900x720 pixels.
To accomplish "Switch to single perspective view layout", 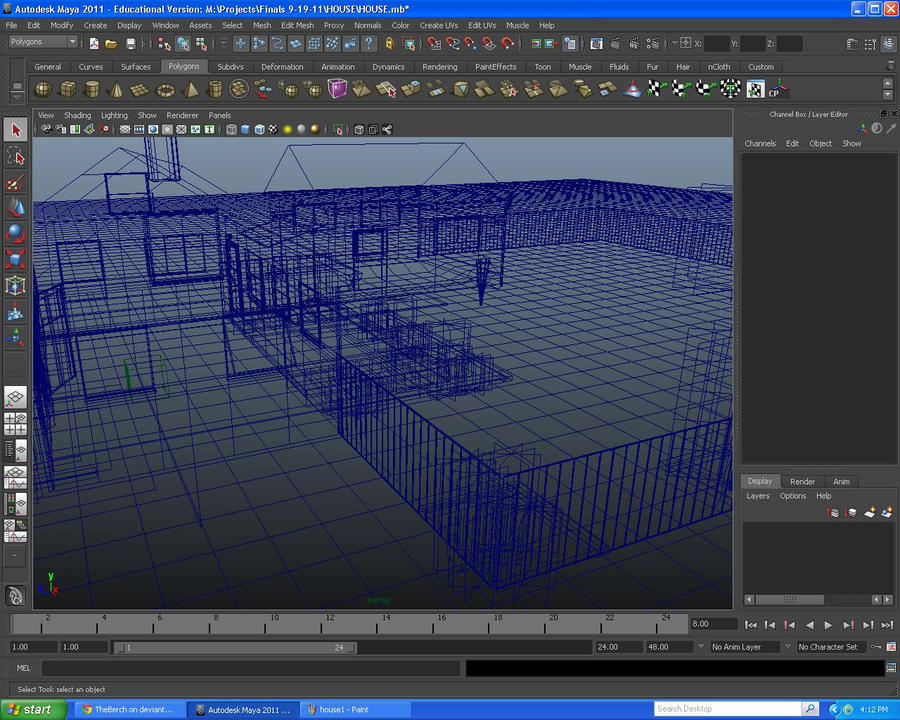I will pos(15,397).
